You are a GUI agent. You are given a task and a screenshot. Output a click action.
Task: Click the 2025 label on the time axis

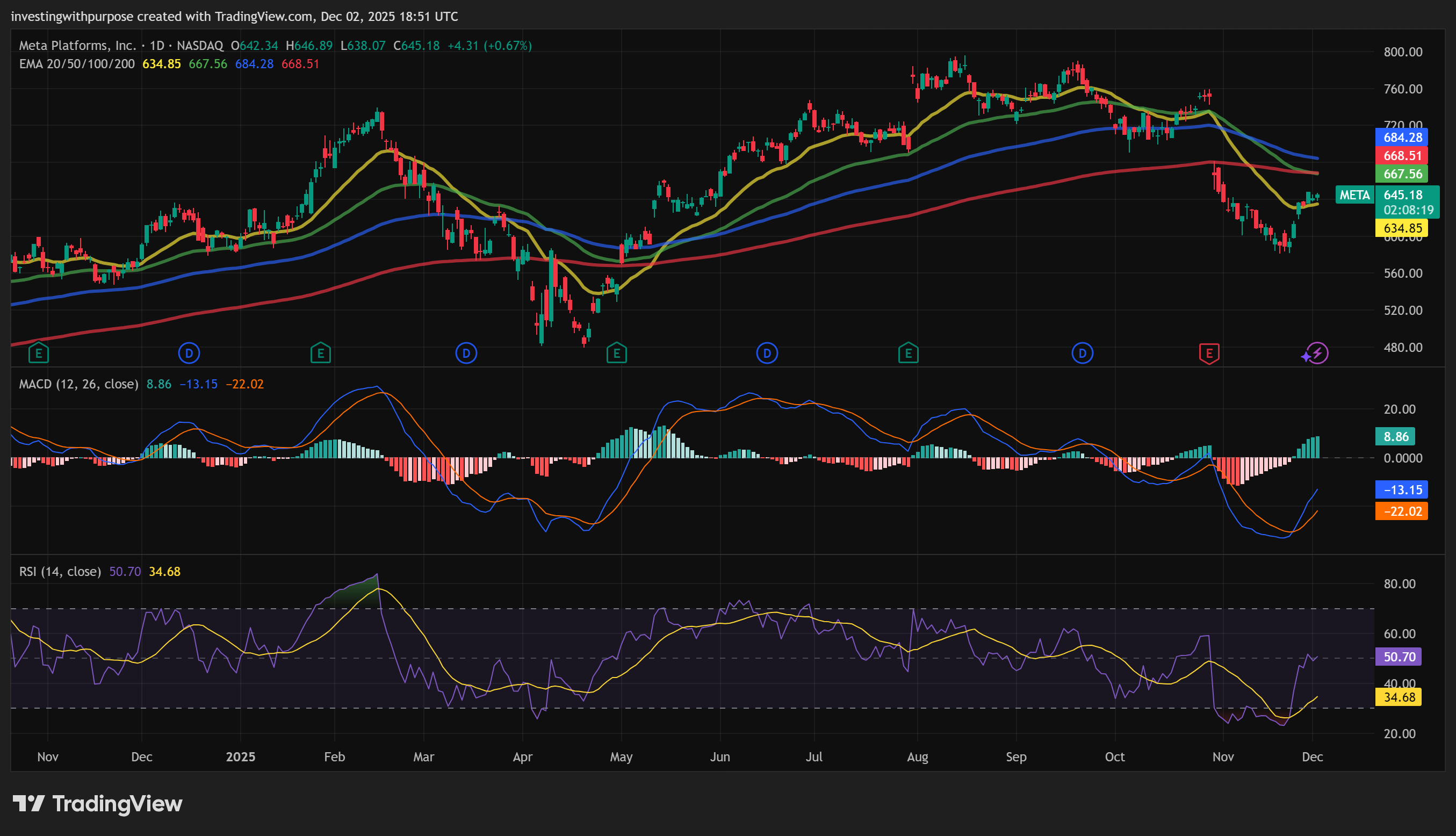pyautogui.click(x=240, y=757)
